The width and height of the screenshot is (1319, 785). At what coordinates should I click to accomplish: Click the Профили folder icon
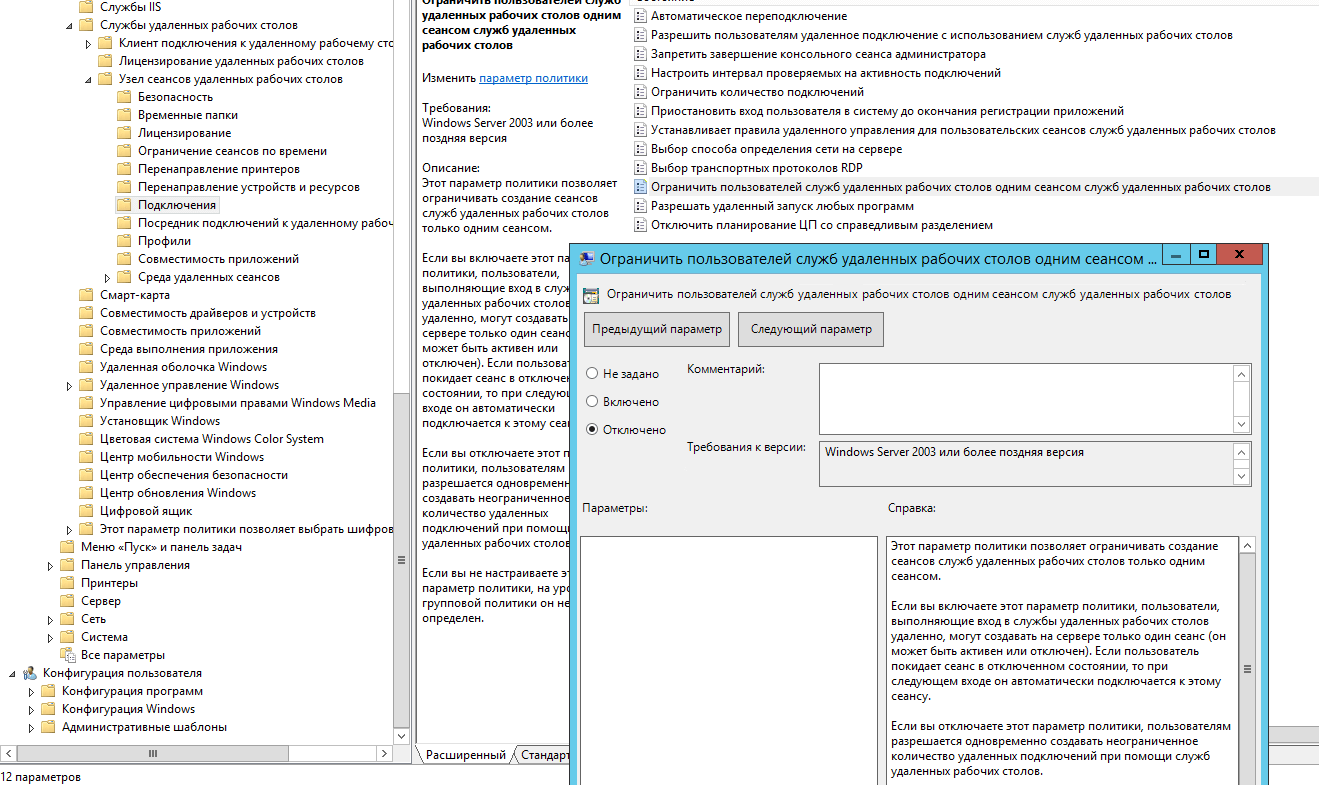[x=124, y=241]
